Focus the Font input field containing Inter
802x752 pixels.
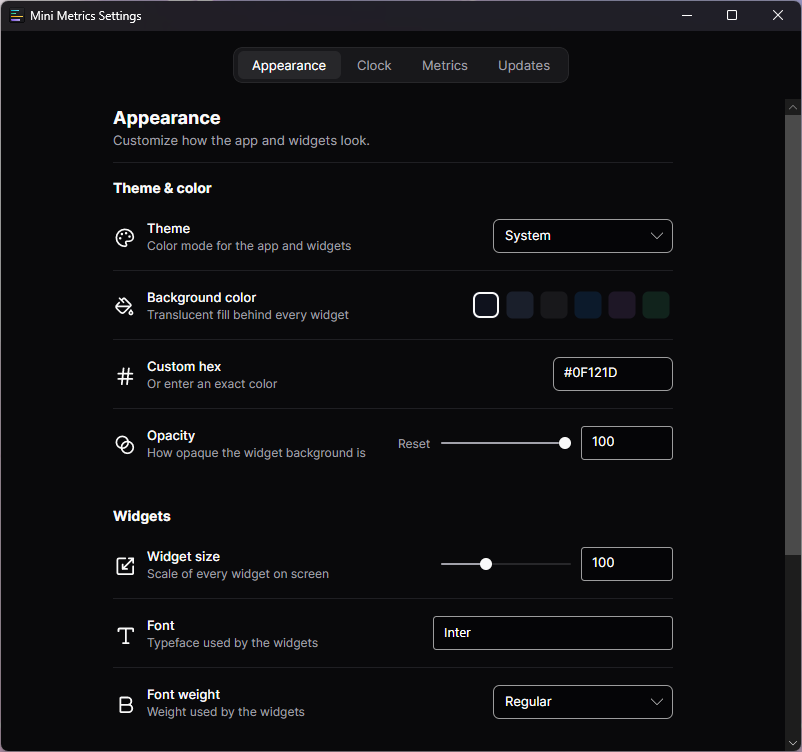(553, 633)
